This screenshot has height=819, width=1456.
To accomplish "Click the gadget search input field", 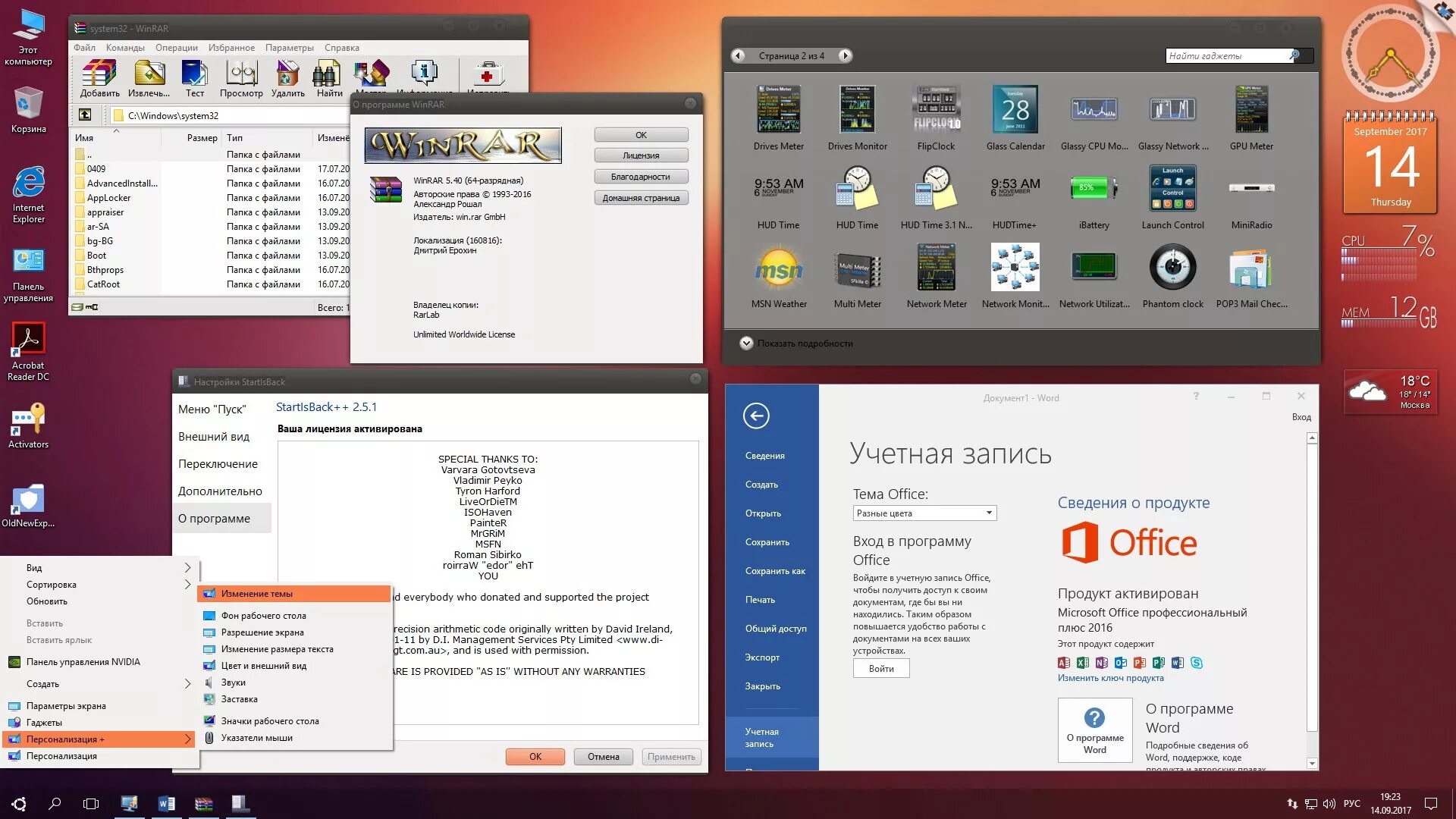I will 1227,55.
